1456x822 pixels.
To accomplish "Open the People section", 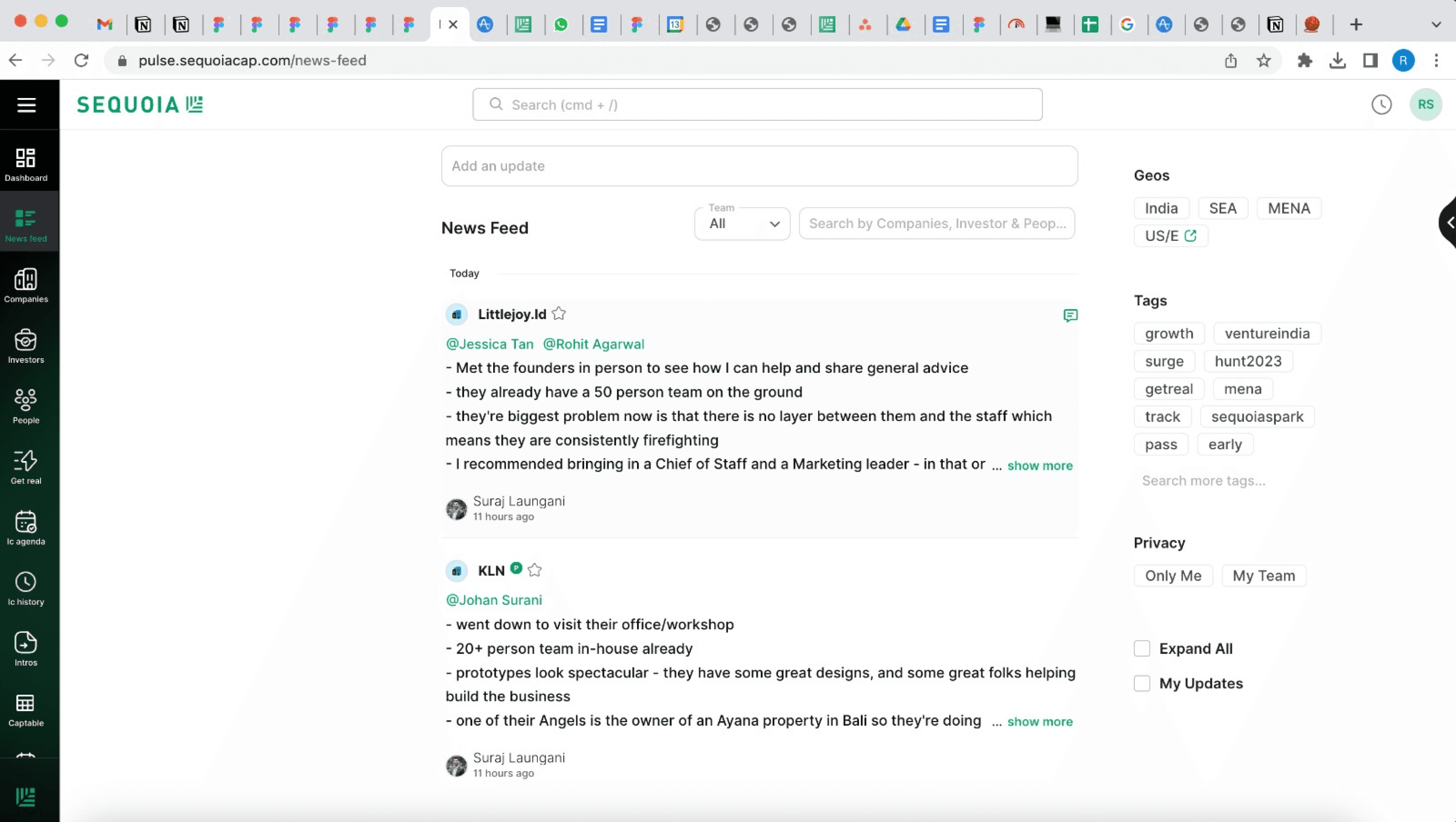I will click(26, 407).
